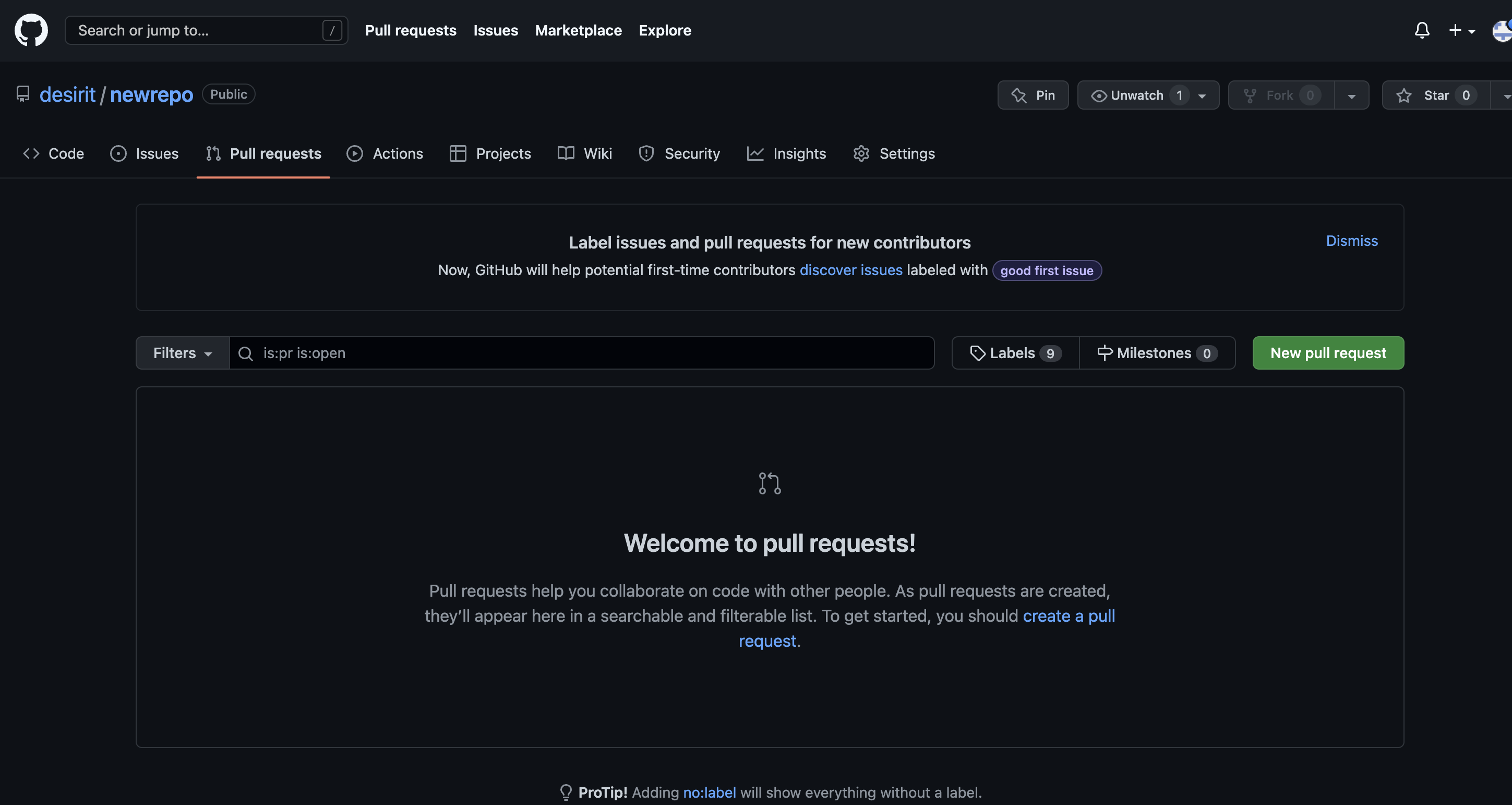Click the watchers count 1 badge
The height and width of the screenshot is (805, 1512).
[1179, 95]
